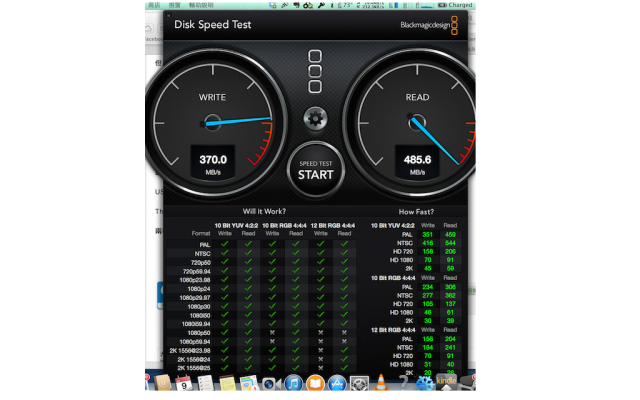
Task: Open System Preferences from the dock
Action: (x=359, y=383)
